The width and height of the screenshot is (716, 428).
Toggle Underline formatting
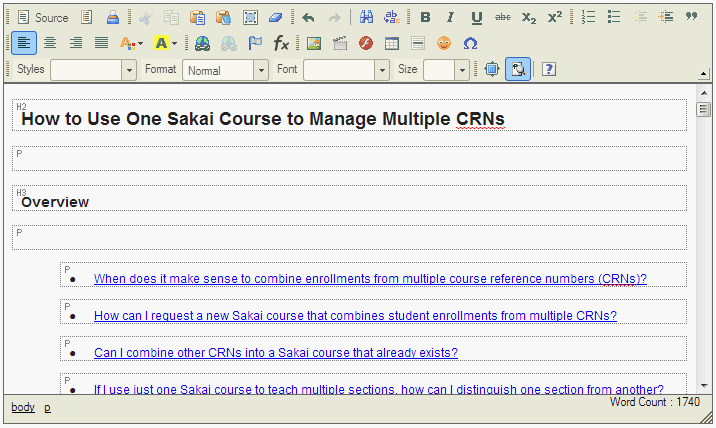tap(477, 18)
